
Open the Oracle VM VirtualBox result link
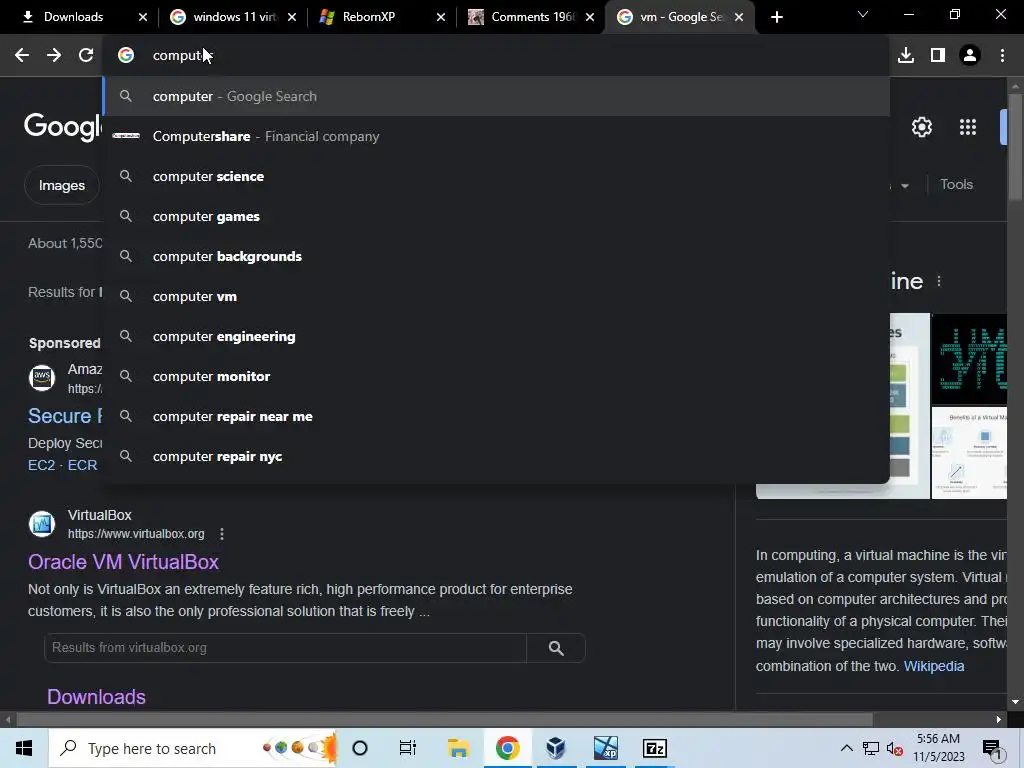(123, 562)
